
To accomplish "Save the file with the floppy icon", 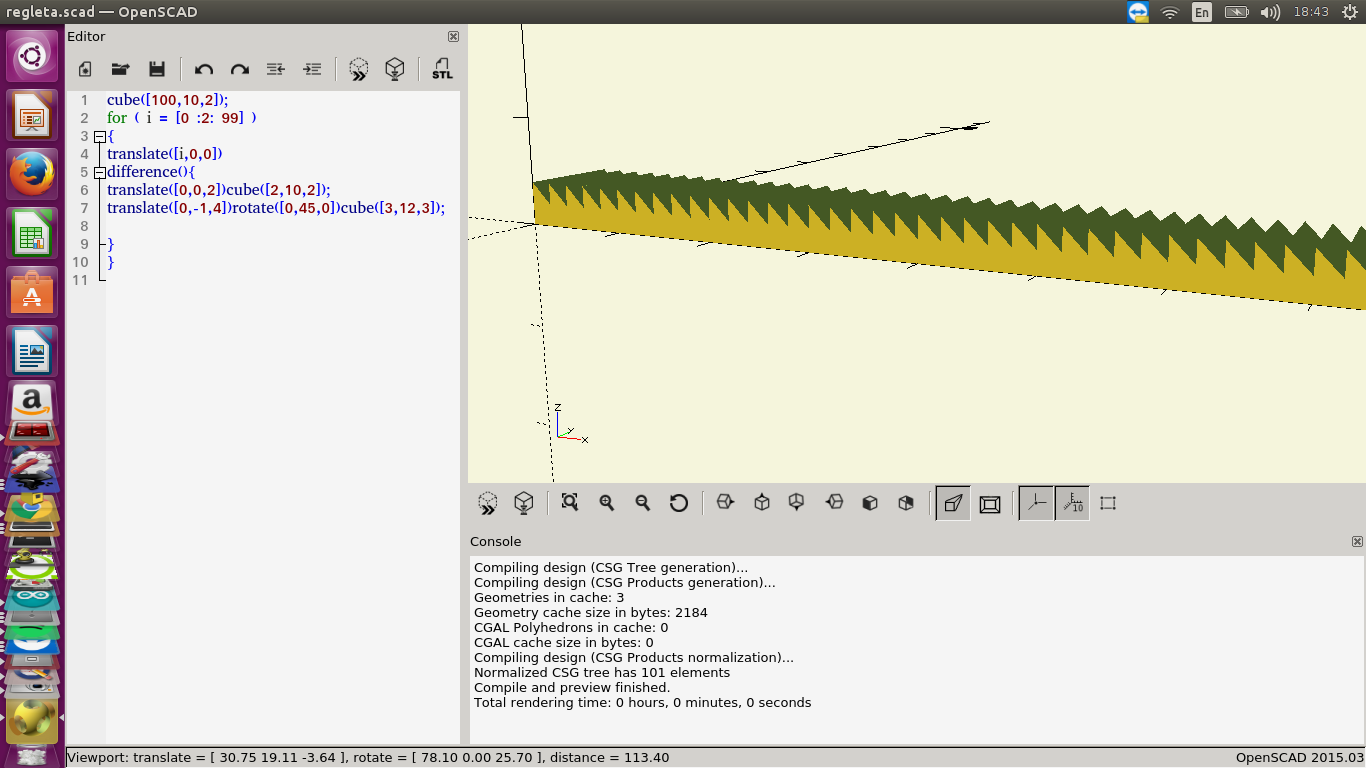I will coord(157,69).
